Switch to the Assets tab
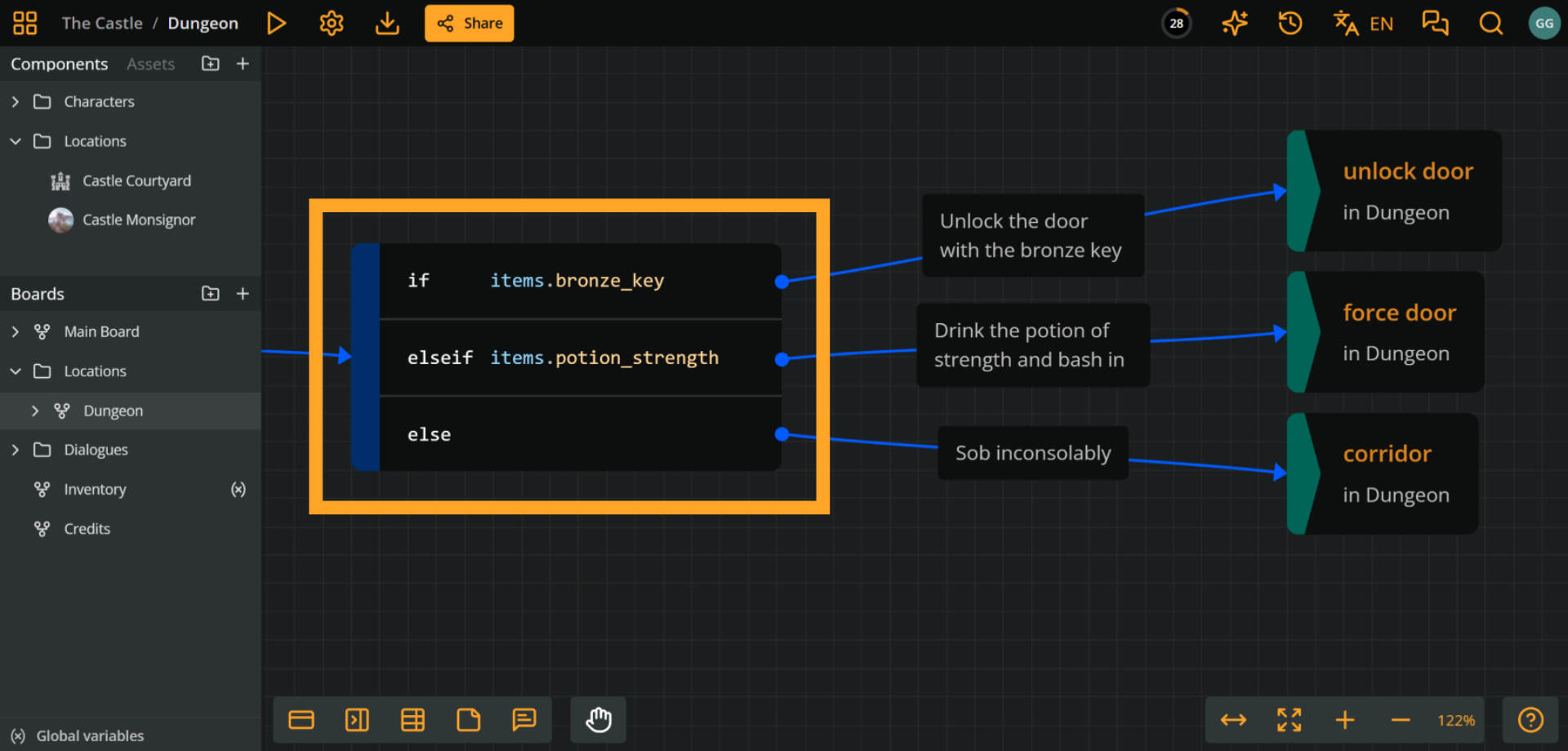 pos(150,64)
